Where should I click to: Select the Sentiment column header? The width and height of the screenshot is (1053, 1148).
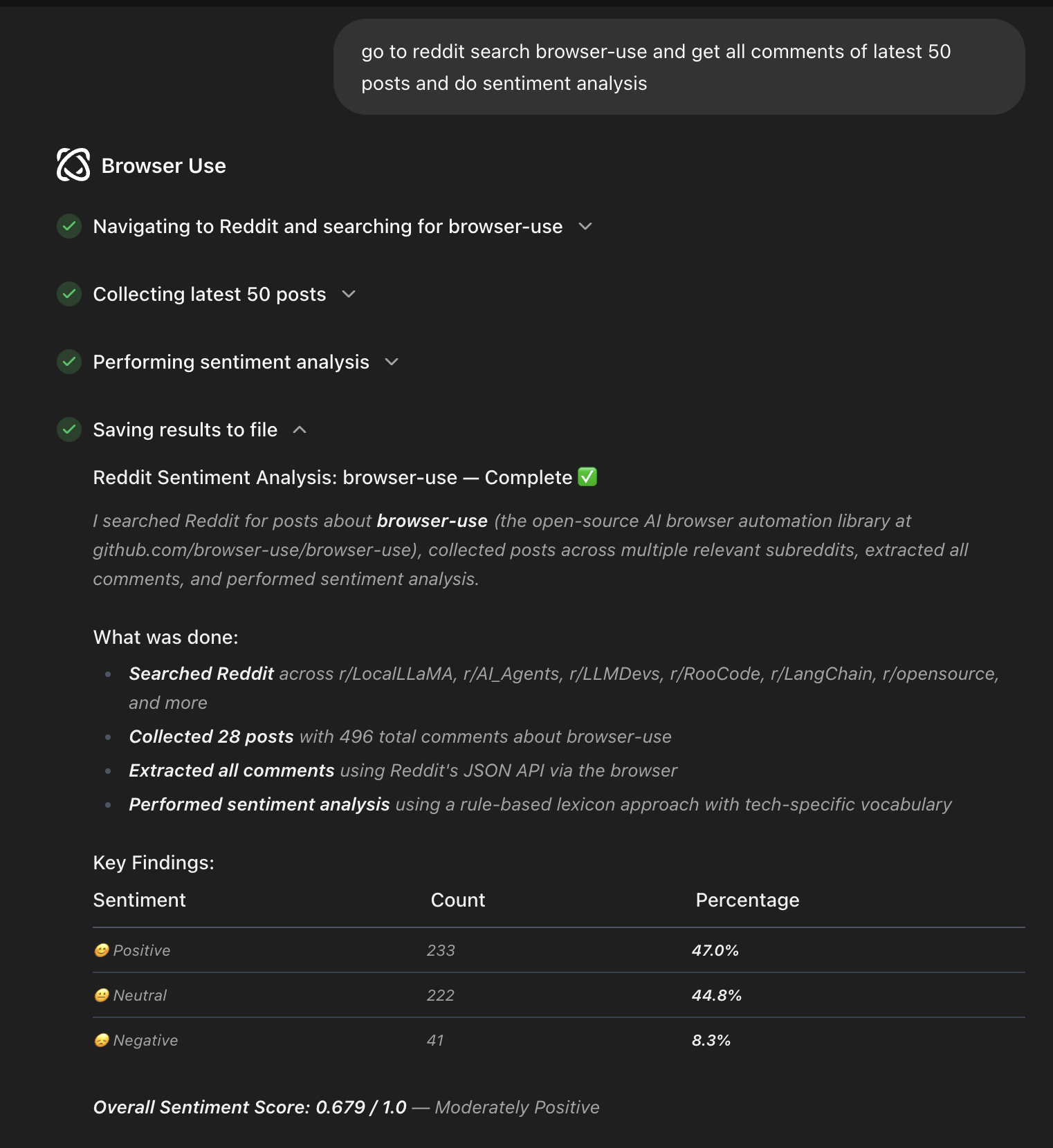(x=139, y=900)
